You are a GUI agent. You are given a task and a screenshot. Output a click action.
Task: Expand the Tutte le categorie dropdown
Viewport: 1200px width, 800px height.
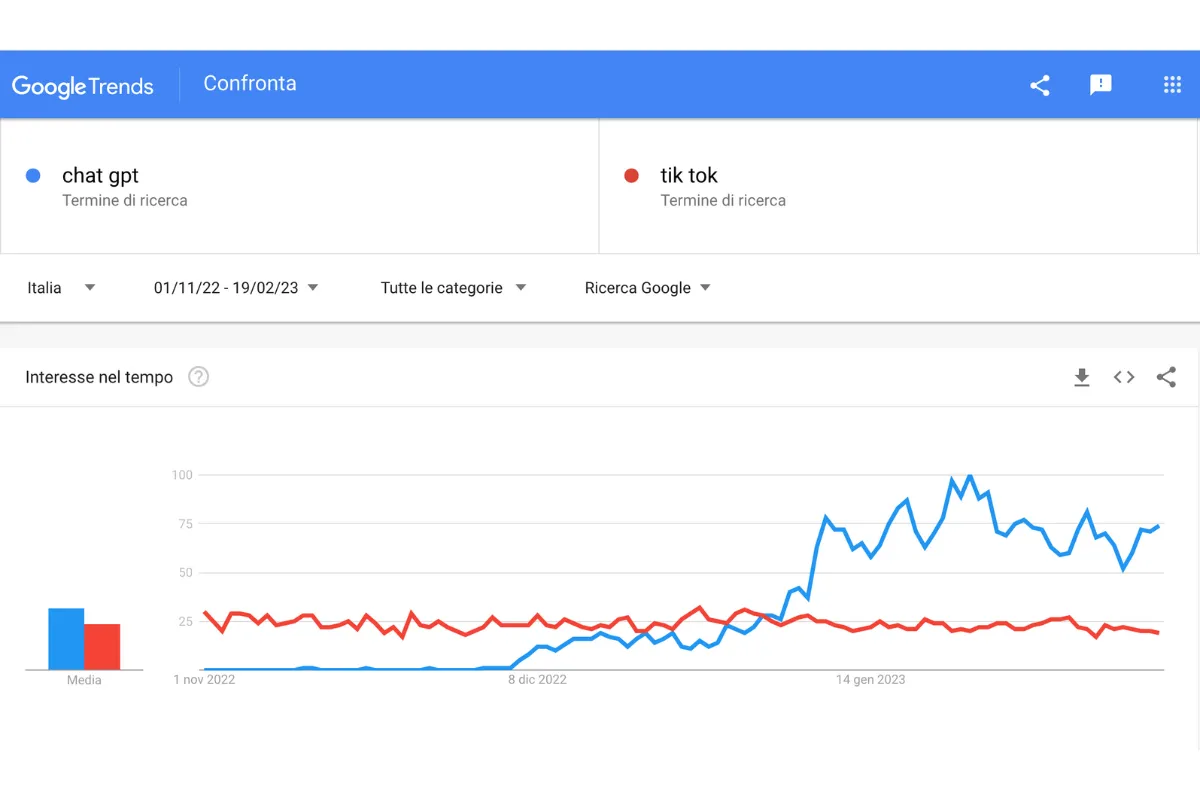[453, 288]
